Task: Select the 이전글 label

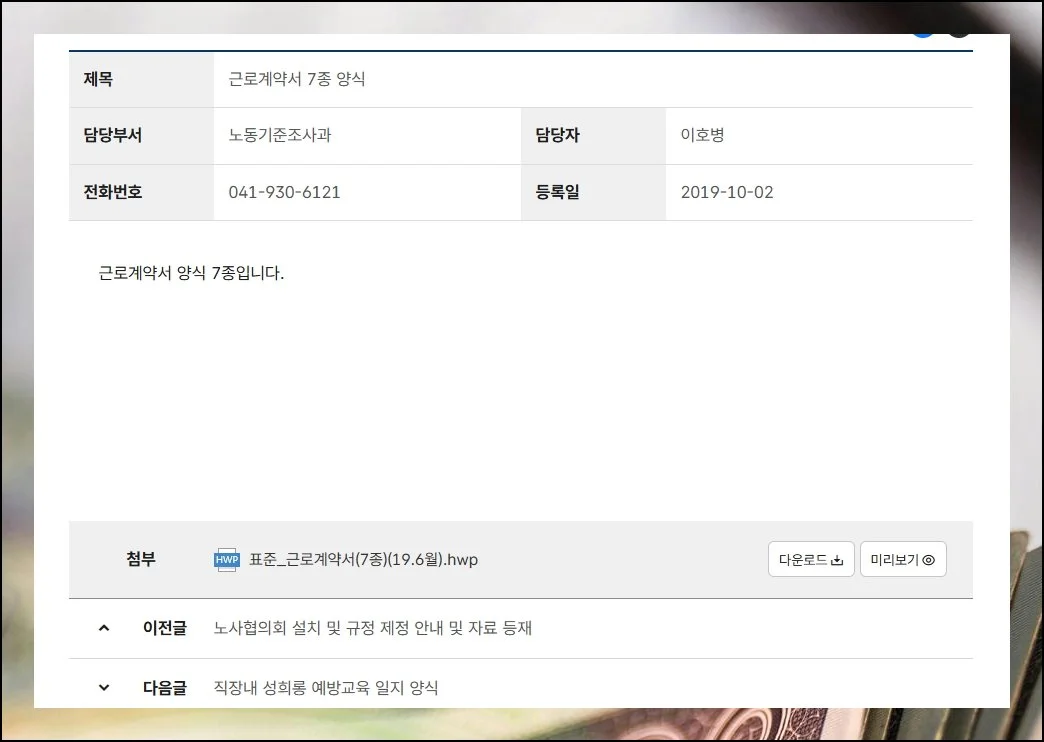Action: click(164, 628)
